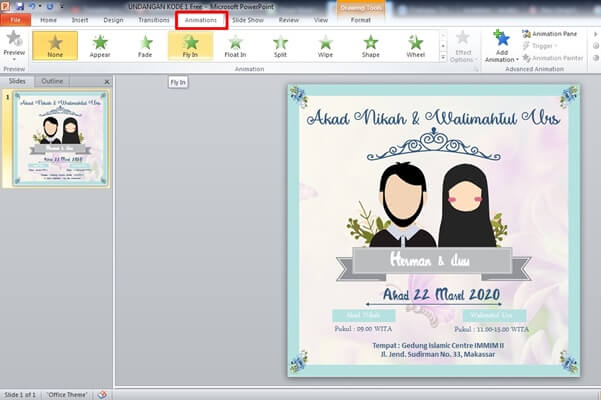Open Effect Options dropdown
The width and height of the screenshot is (601, 400).
pyautogui.click(x=463, y=46)
